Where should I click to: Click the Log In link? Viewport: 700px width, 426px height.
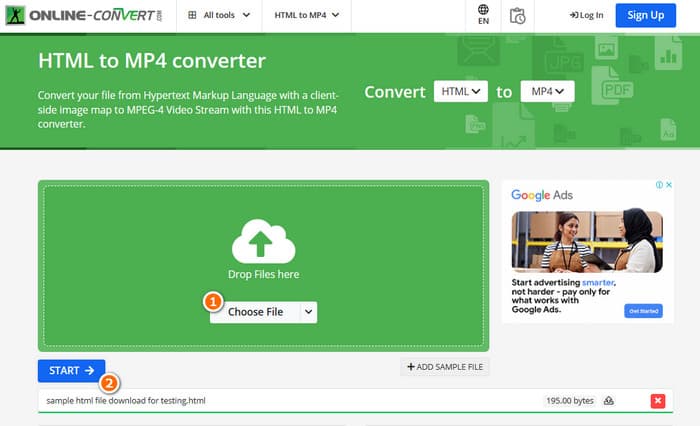point(586,16)
